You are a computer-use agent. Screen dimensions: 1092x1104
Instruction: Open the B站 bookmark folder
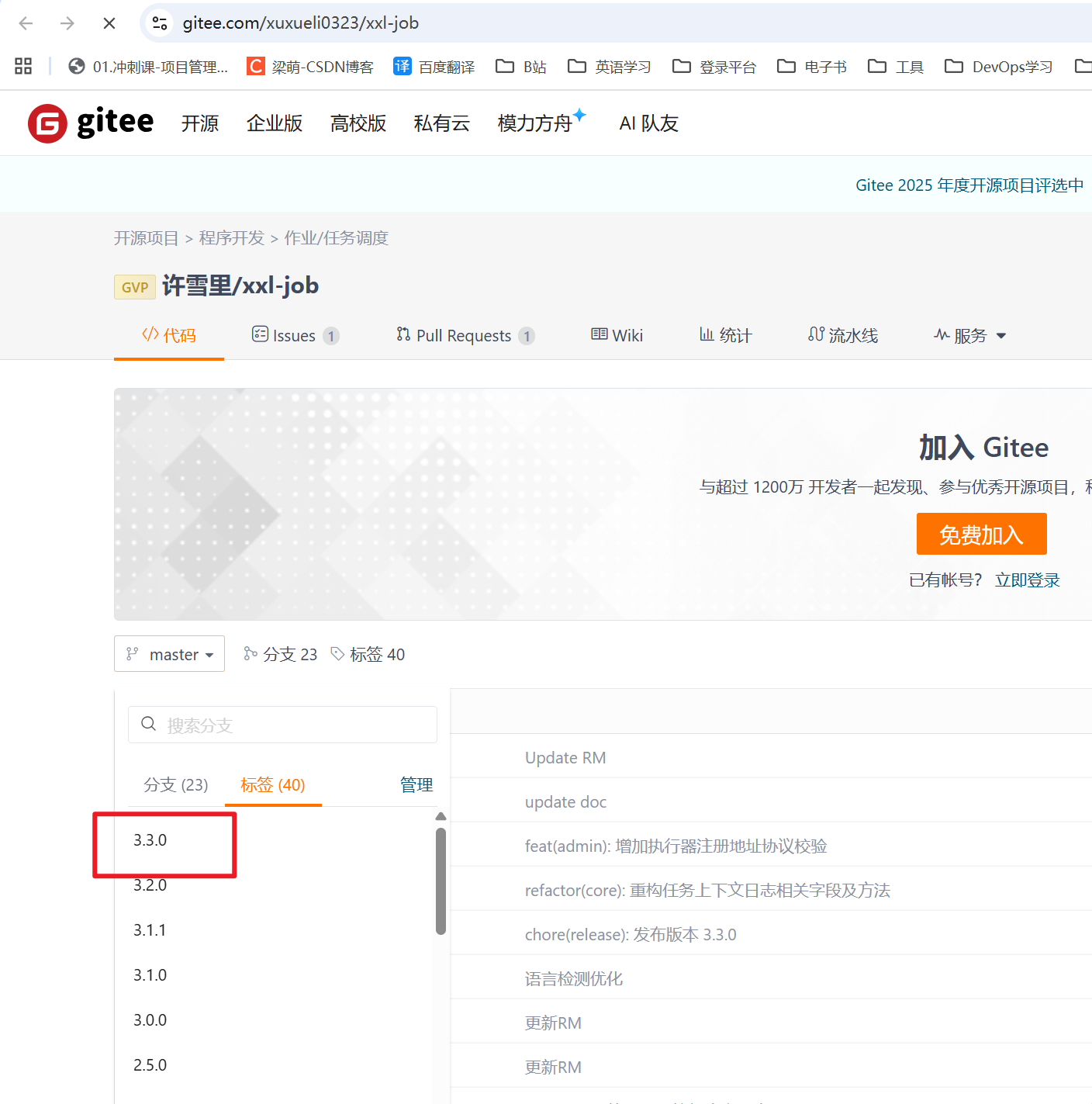pos(521,67)
